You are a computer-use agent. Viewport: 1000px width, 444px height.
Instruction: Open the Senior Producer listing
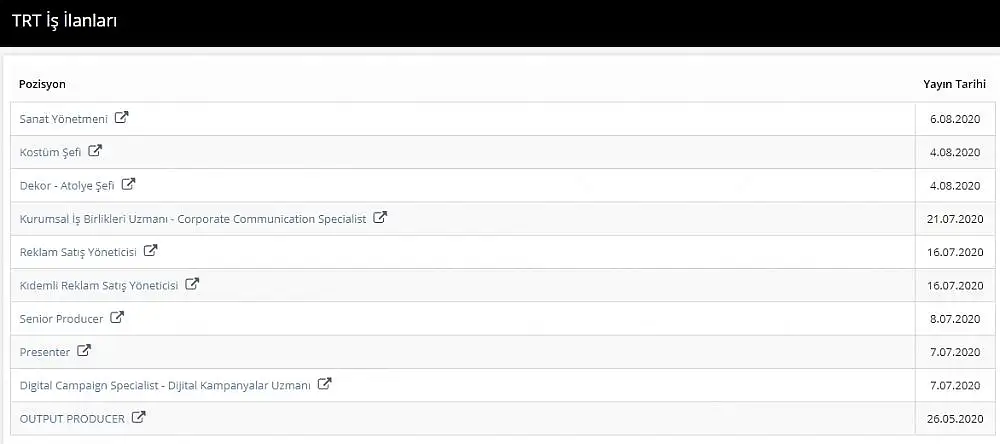61,318
